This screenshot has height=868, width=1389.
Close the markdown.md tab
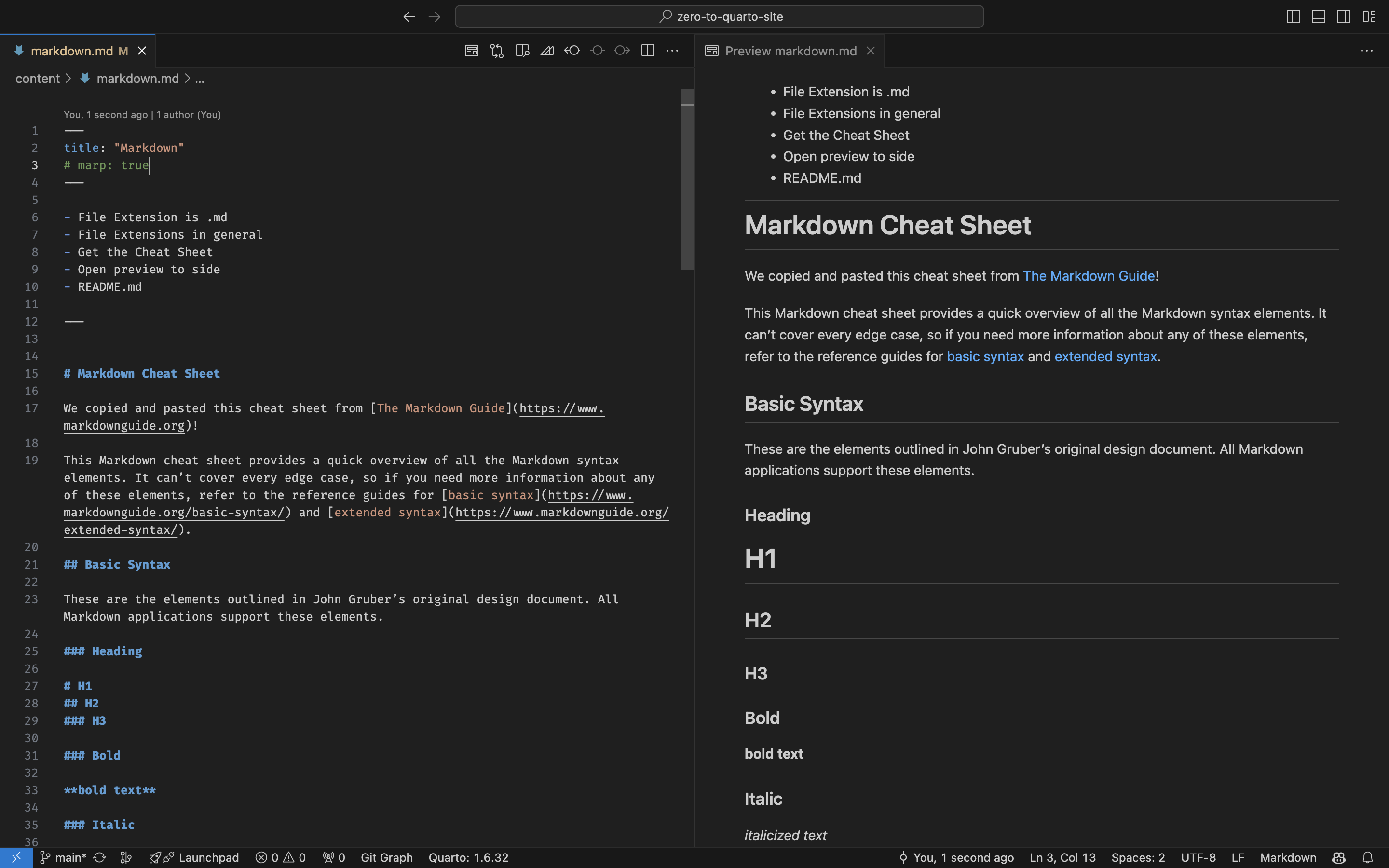pos(142,51)
